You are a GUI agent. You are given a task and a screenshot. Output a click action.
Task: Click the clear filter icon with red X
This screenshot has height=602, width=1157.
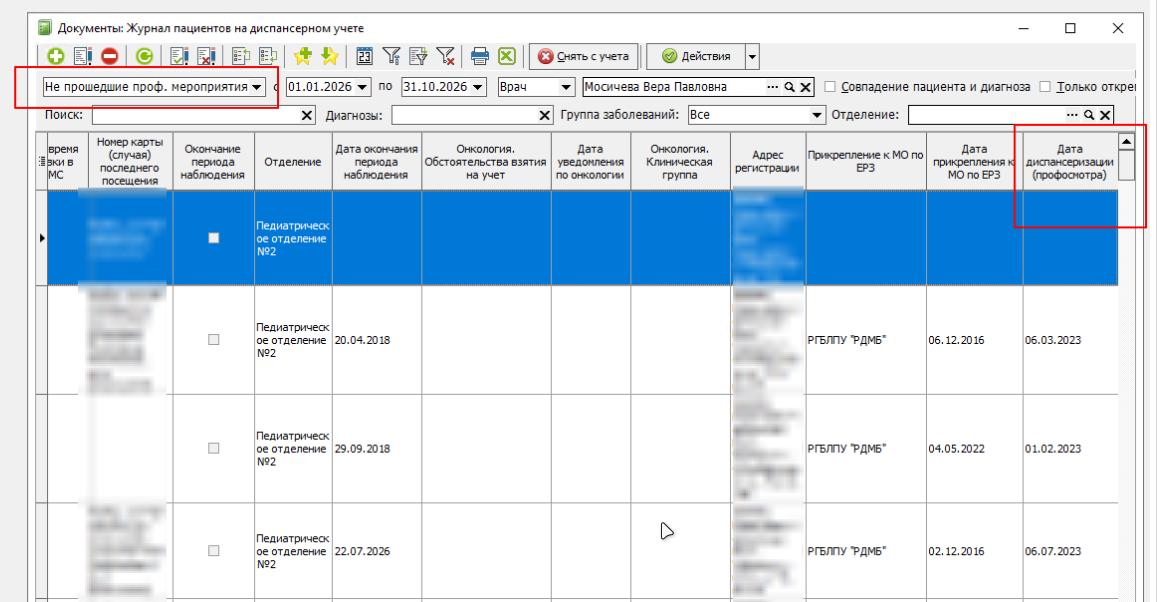pos(445,56)
